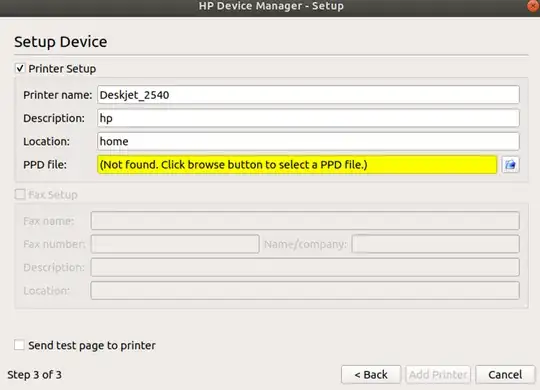Screen dimensions: 540x390
Task: Click the Add Printer button
Action: (x=438, y=374)
